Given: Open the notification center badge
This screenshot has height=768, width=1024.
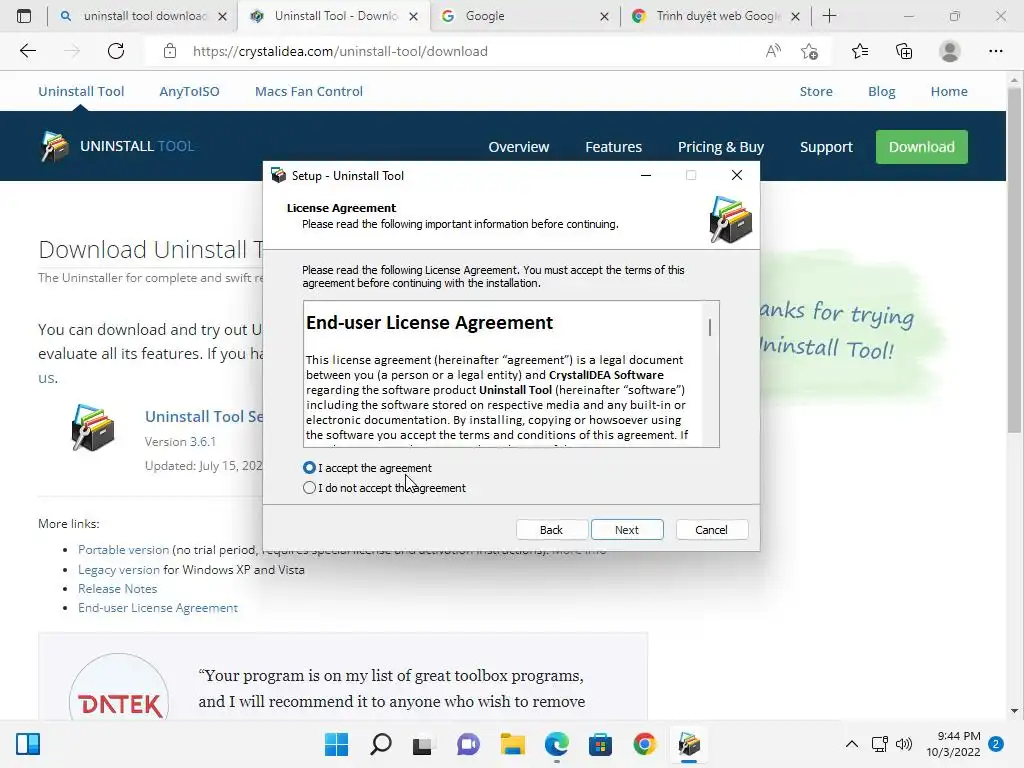Looking at the screenshot, I should pos(996,744).
